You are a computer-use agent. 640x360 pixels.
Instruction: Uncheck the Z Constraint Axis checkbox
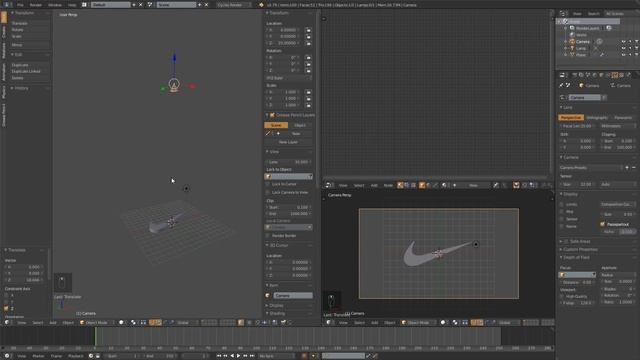pyautogui.click(x=6, y=308)
